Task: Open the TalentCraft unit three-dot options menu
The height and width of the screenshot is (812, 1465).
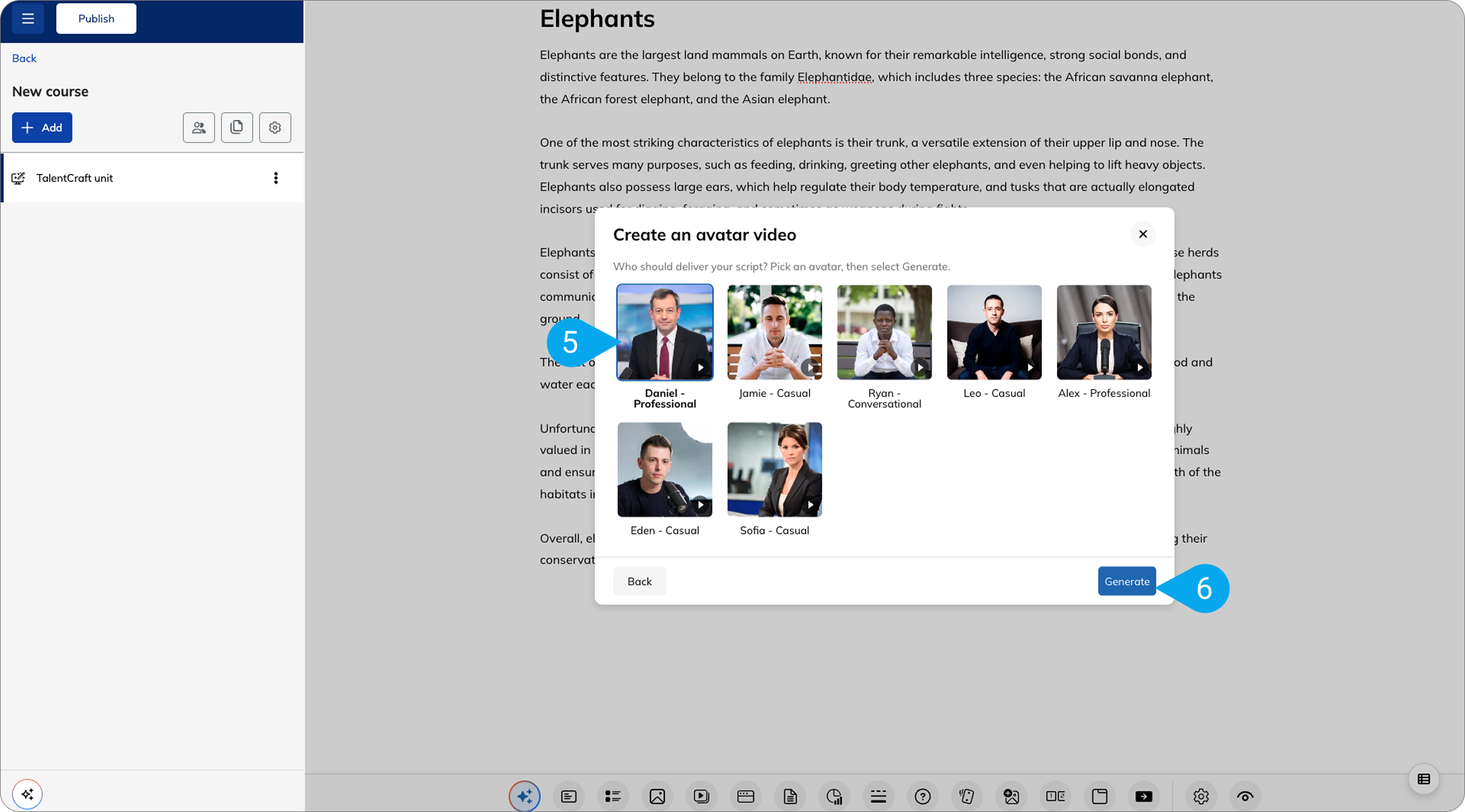Action: tap(276, 178)
